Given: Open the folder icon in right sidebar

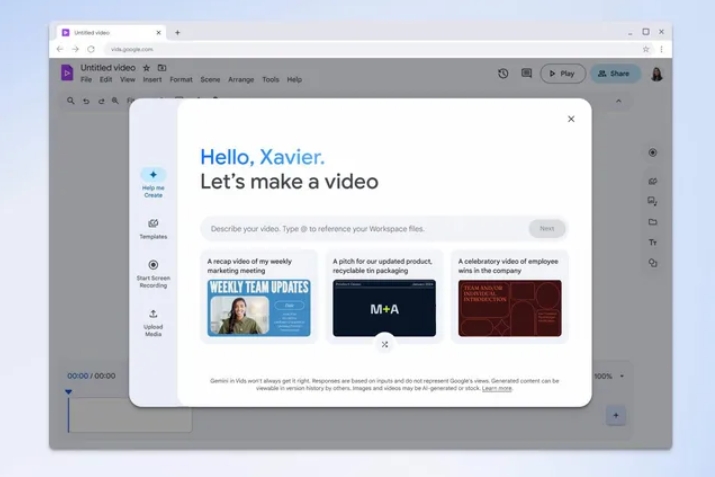Looking at the screenshot, I should [653, 222].
